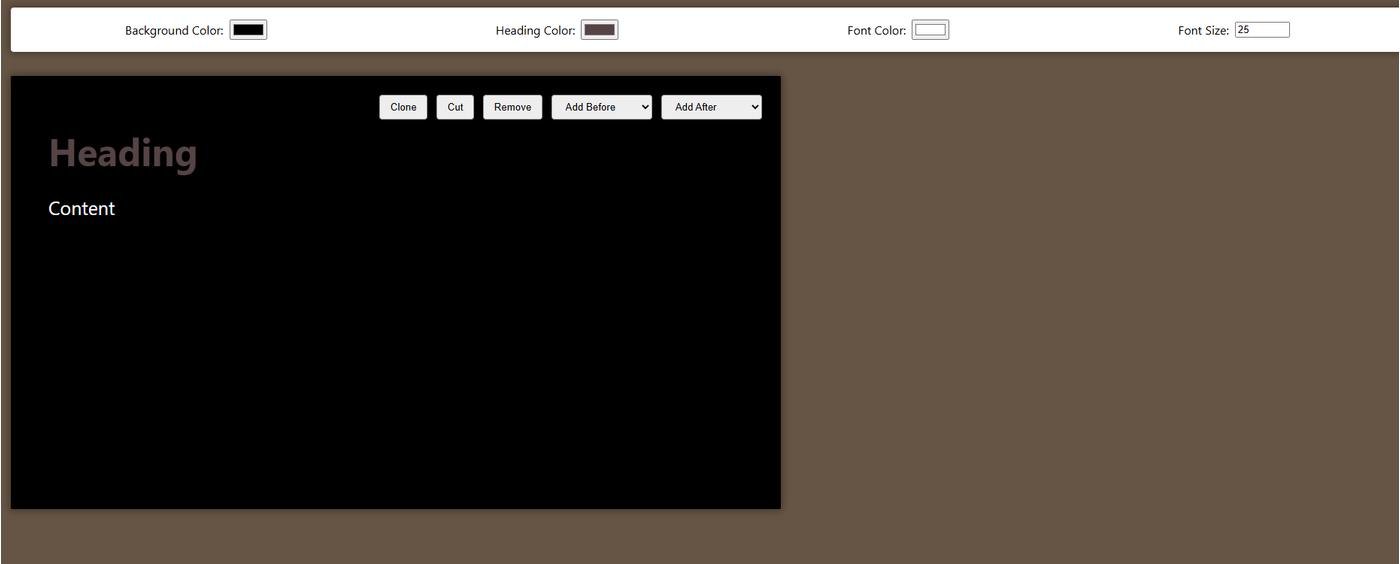Open the Heading Color picker swatch
This screenshot has width=1400, height=564.
point(599,30)
